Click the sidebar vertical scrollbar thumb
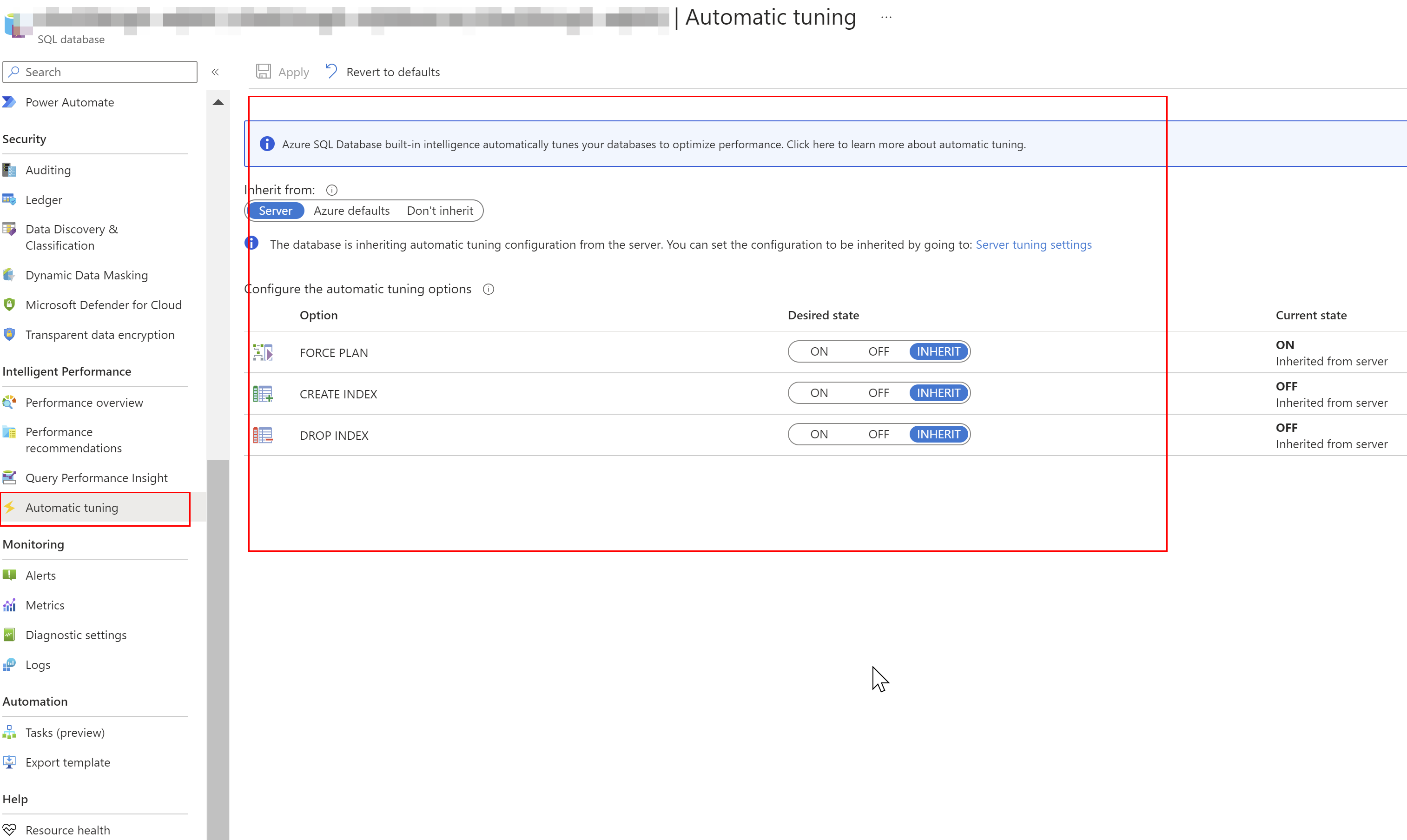The height and width of the screenshot is (840, 1407). pyautogui.click(x=218, y=650)
